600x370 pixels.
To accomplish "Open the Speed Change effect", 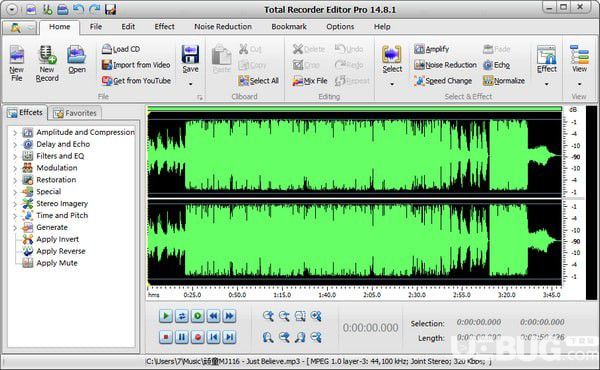I will (x=443, y=81).
